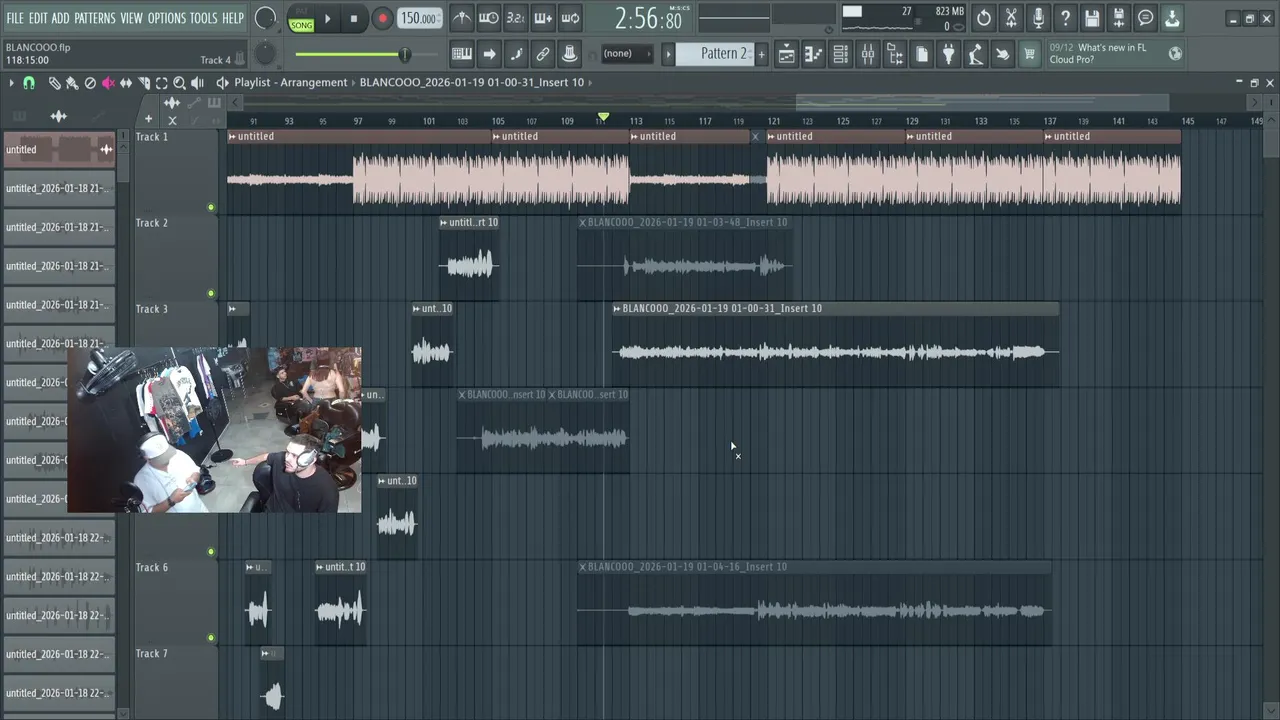Viewport: 1280px width, 720px height.
Task: Select the Paint brush tool
Action: click(72, 83)
